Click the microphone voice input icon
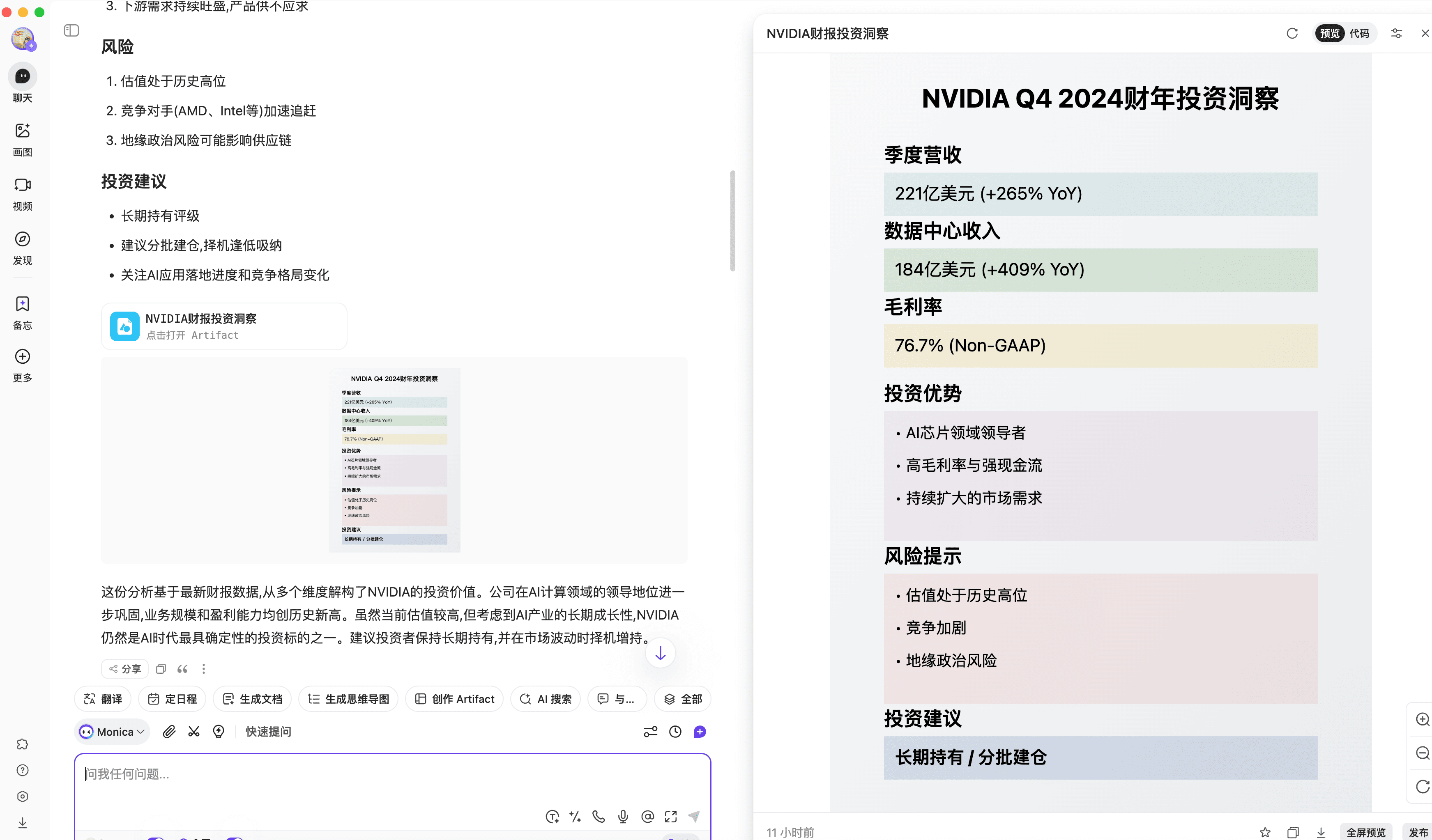This screenshot has height=840, width=1432. (x=624, y=817)
